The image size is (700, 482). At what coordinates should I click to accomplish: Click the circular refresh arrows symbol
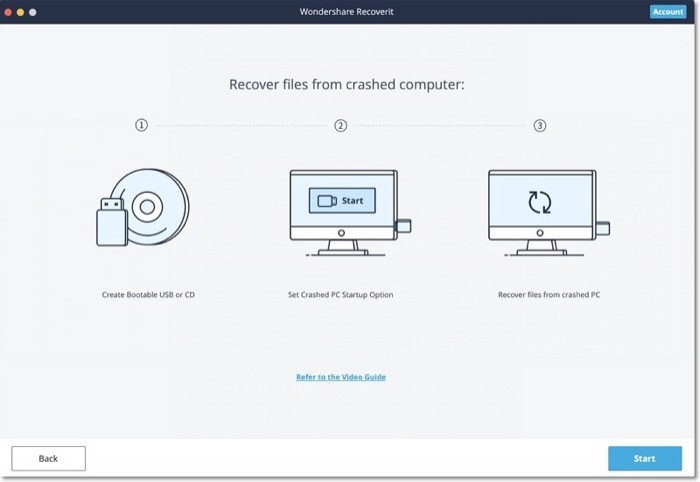[x=540, y=201]
